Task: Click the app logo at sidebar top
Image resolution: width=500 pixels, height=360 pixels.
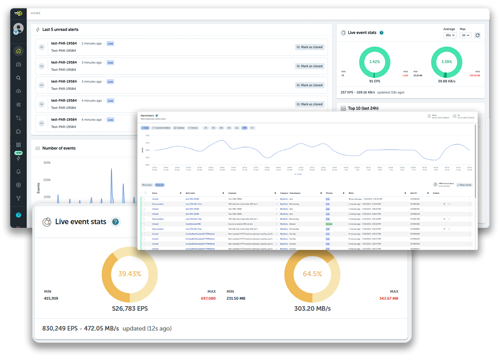Action: point(18,13)
